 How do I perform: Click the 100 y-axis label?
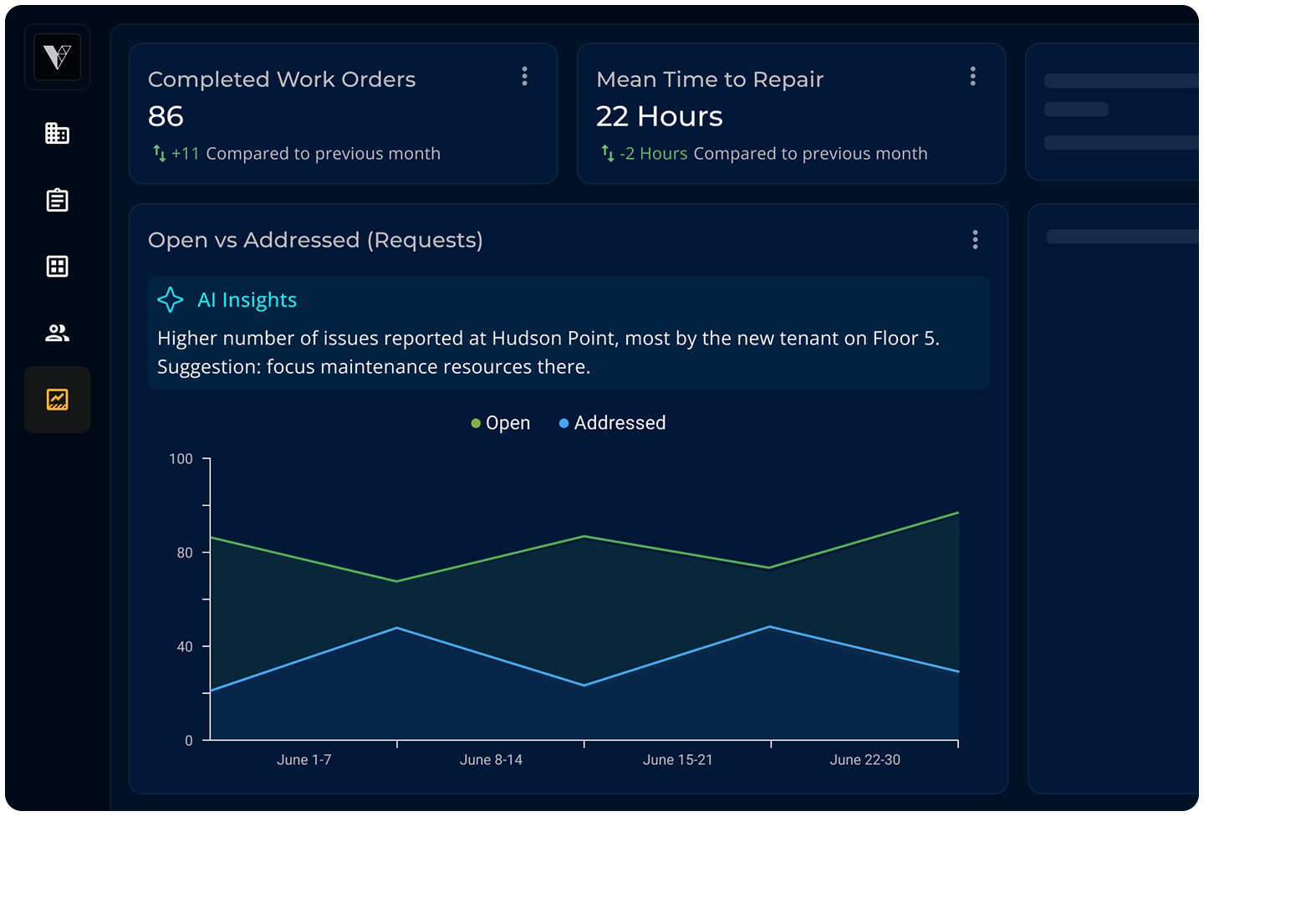[181, 459]
